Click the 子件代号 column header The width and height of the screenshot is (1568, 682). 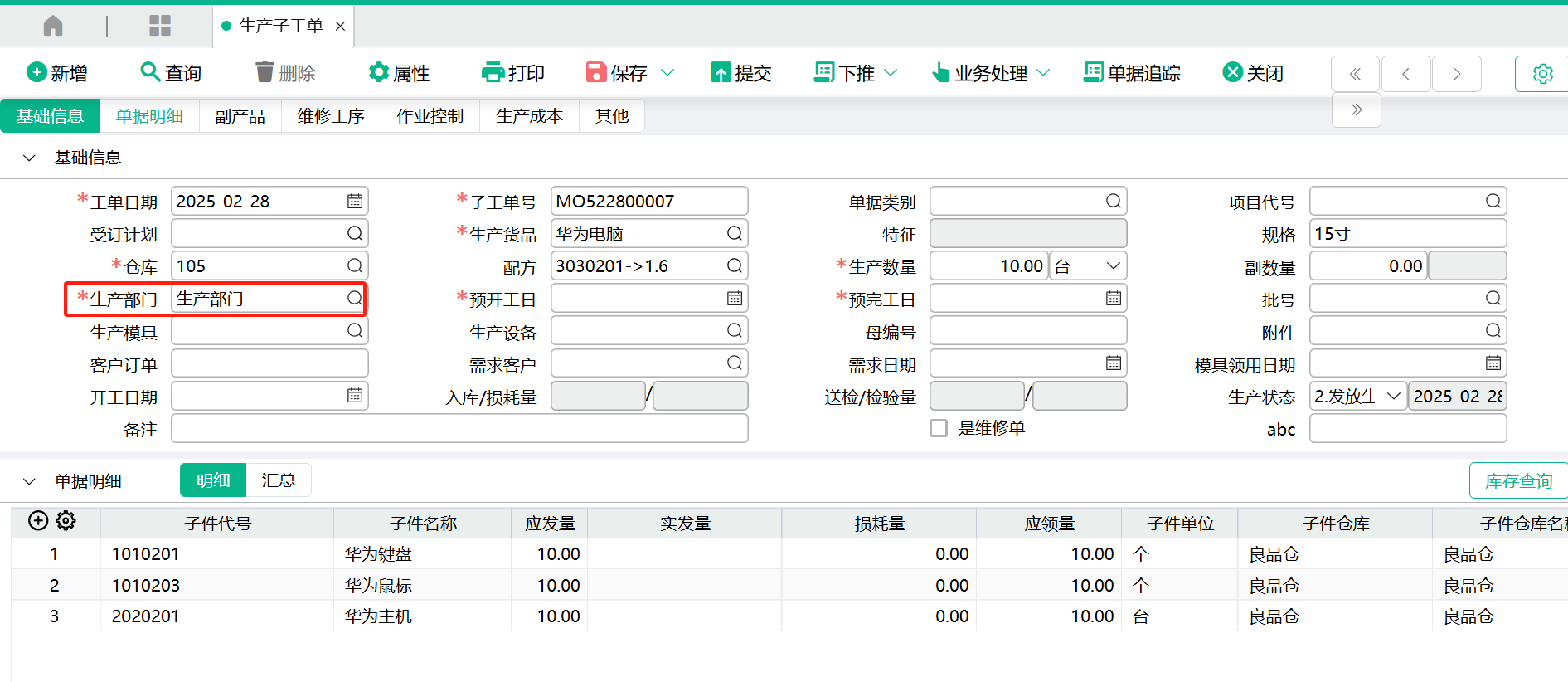[x=217, y=524]
